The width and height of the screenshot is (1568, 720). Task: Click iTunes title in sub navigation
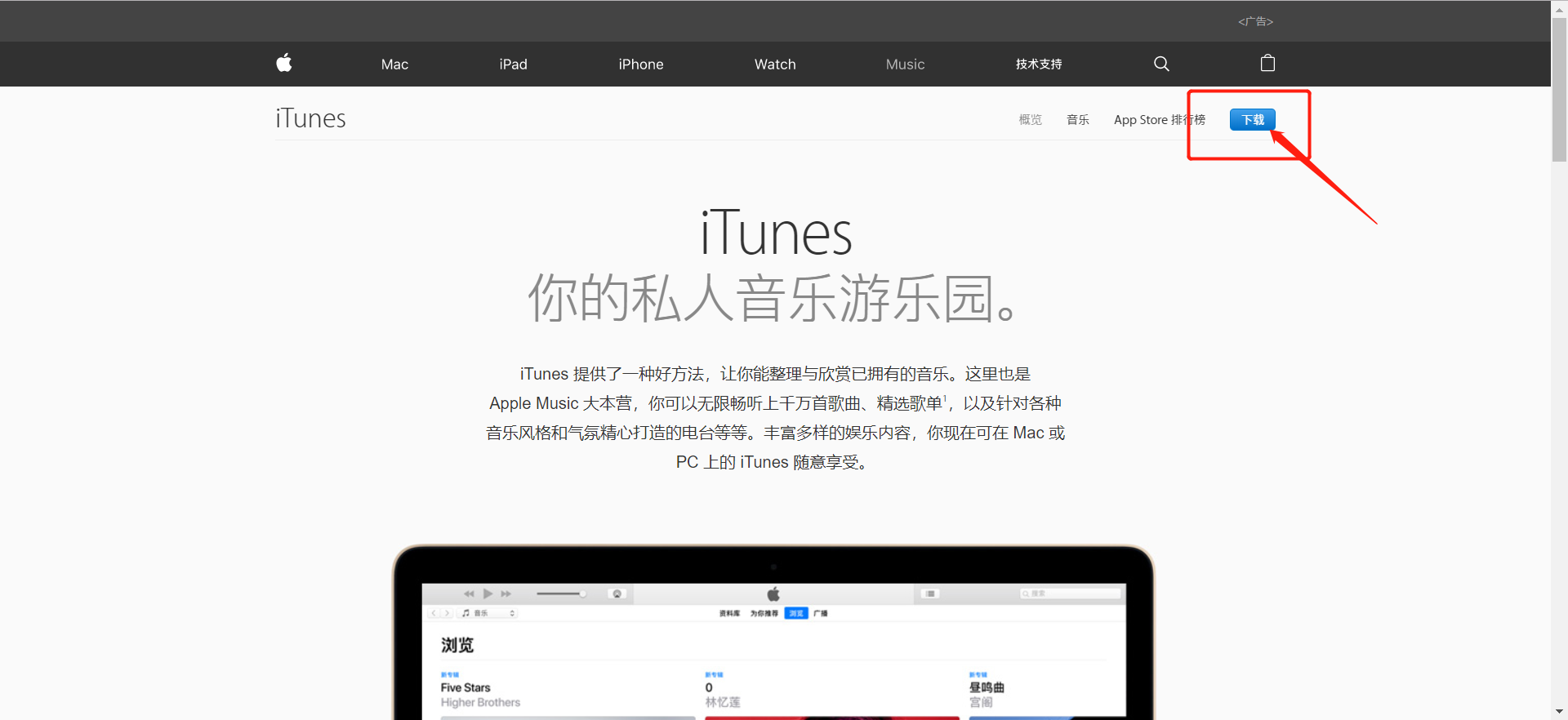[x=310, y=118]
